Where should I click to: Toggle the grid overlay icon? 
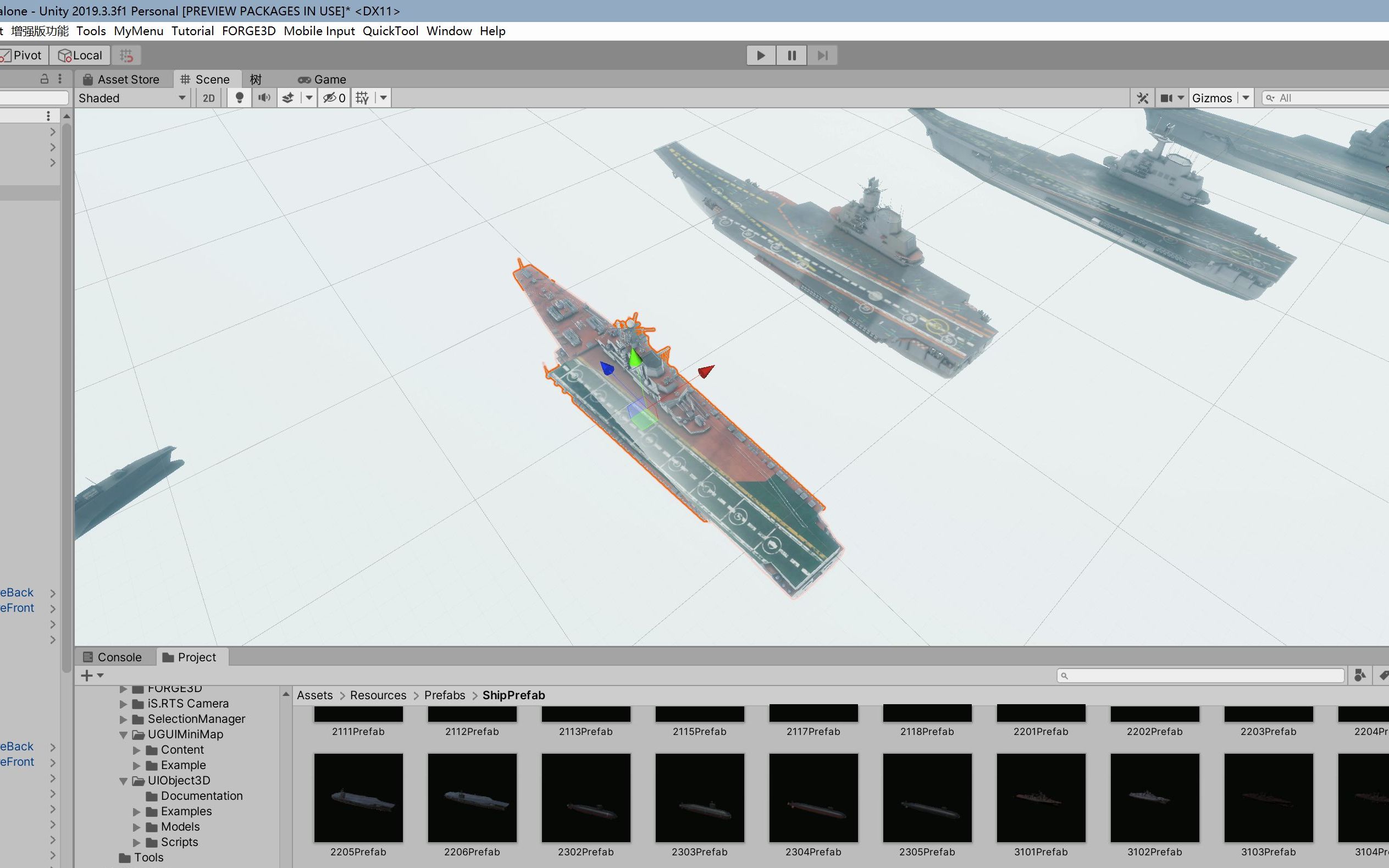[x=362, y=97]
